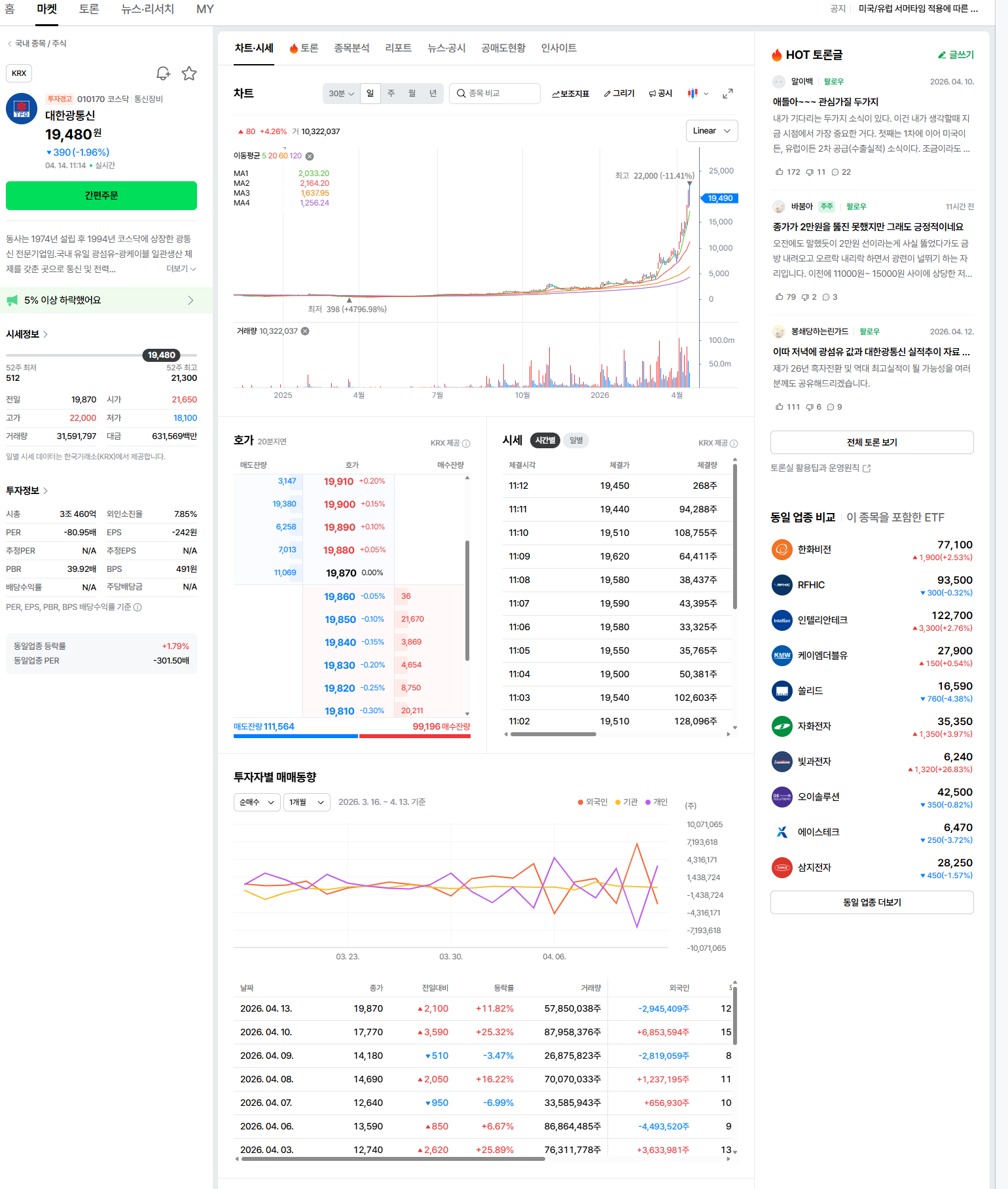The width and height of the screenshot is (1008, 1189).
Task: Click the price alert bell icon
Action: coord(163,73)
